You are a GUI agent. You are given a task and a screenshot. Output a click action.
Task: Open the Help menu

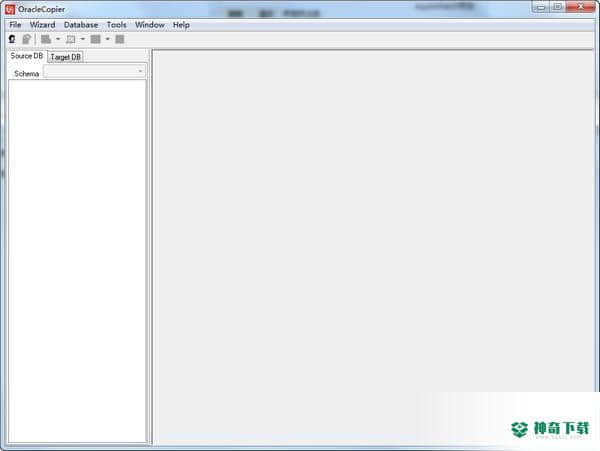pos(181,25)
